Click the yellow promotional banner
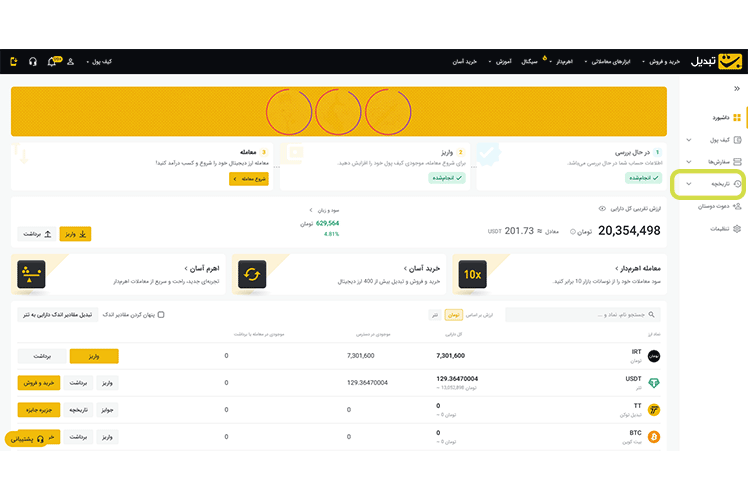Image resolution: width=748 pixels, height=500 pixels. click(338, 111)
